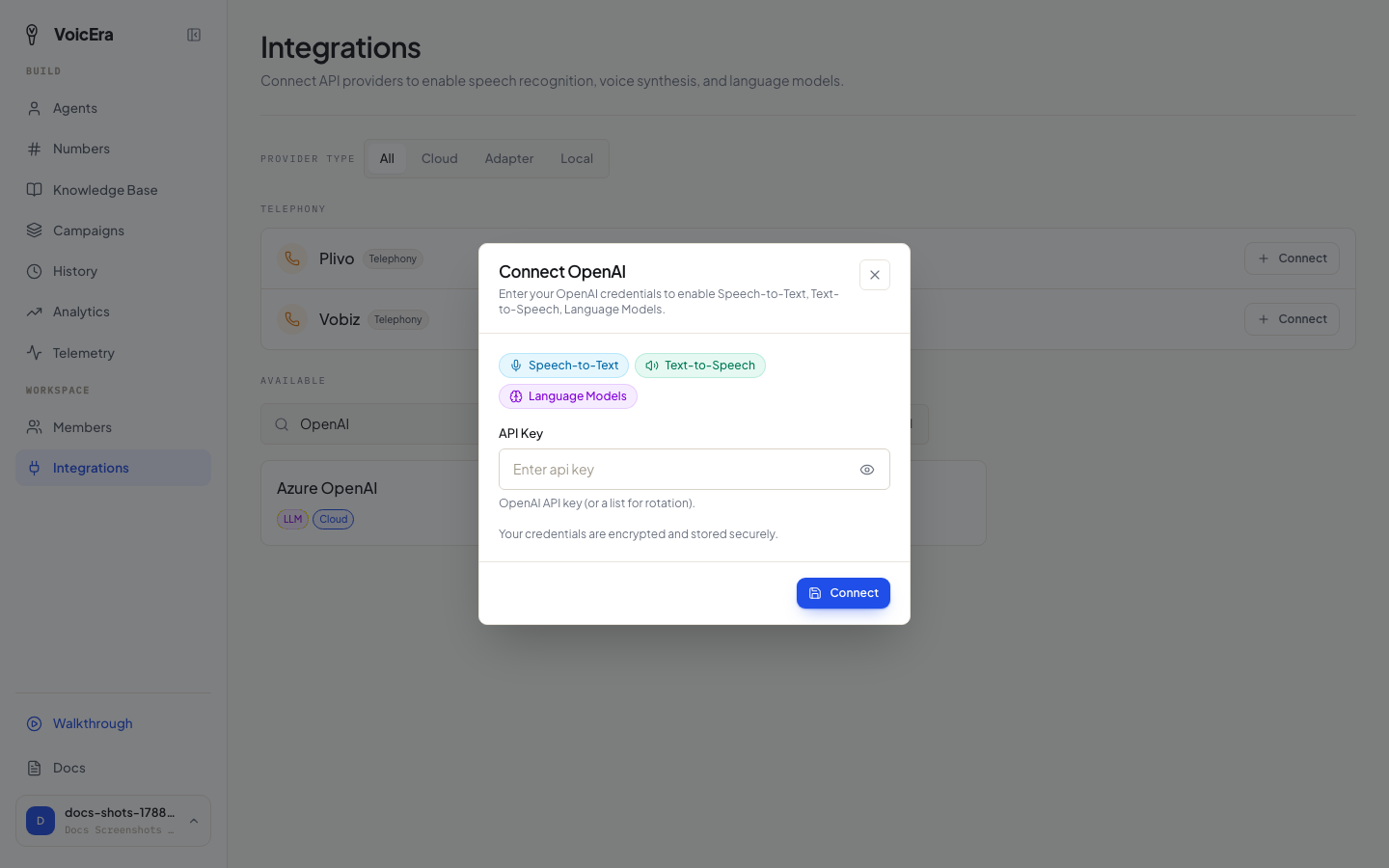The width and height of the screenshot is (1389, 868).
Task: Select the All provider type tab
Action: click(387, 158)
